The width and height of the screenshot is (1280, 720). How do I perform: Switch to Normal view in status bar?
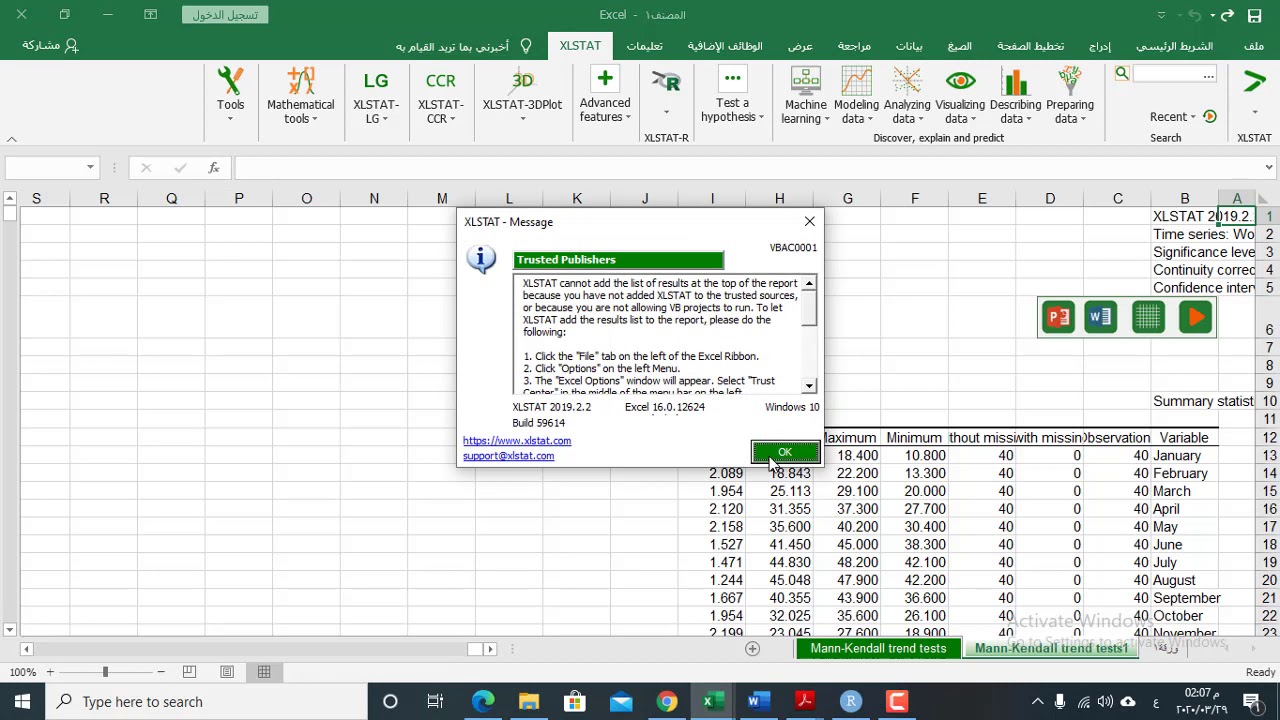[x=264, y=672]
